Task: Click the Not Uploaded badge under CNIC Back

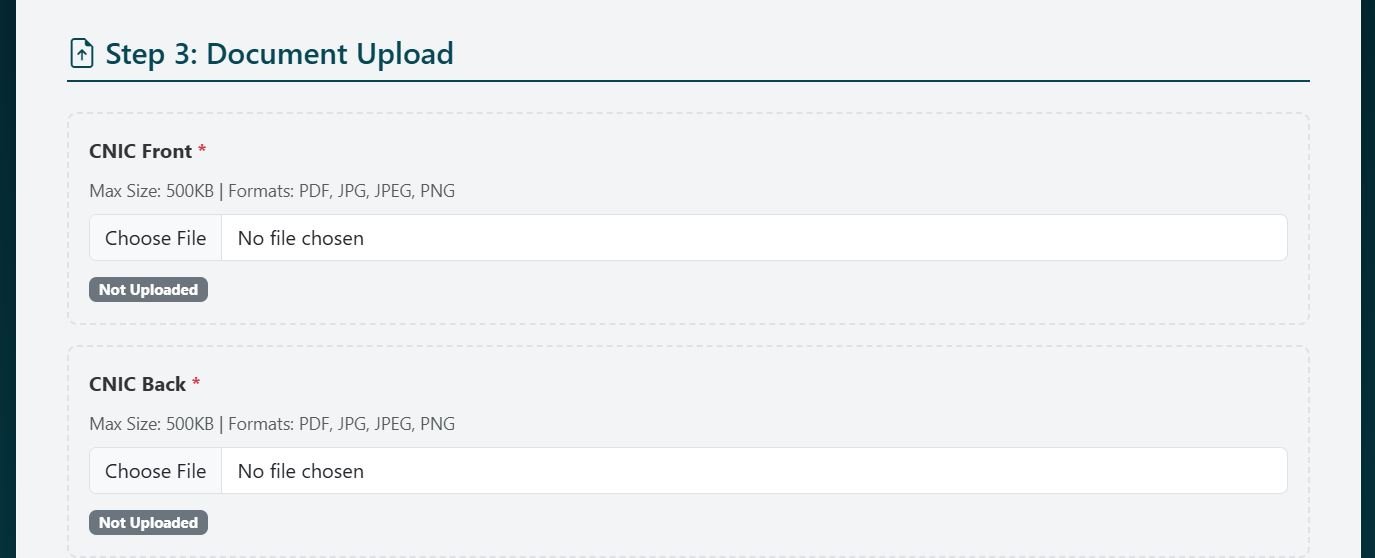Action: coord(148,523)
